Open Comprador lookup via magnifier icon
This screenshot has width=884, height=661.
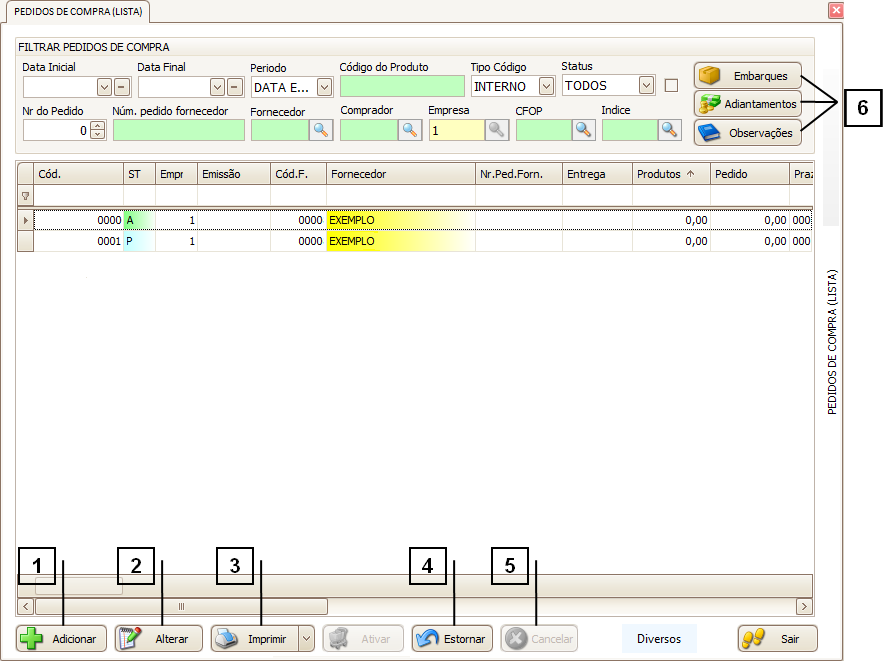click(410, 129)
